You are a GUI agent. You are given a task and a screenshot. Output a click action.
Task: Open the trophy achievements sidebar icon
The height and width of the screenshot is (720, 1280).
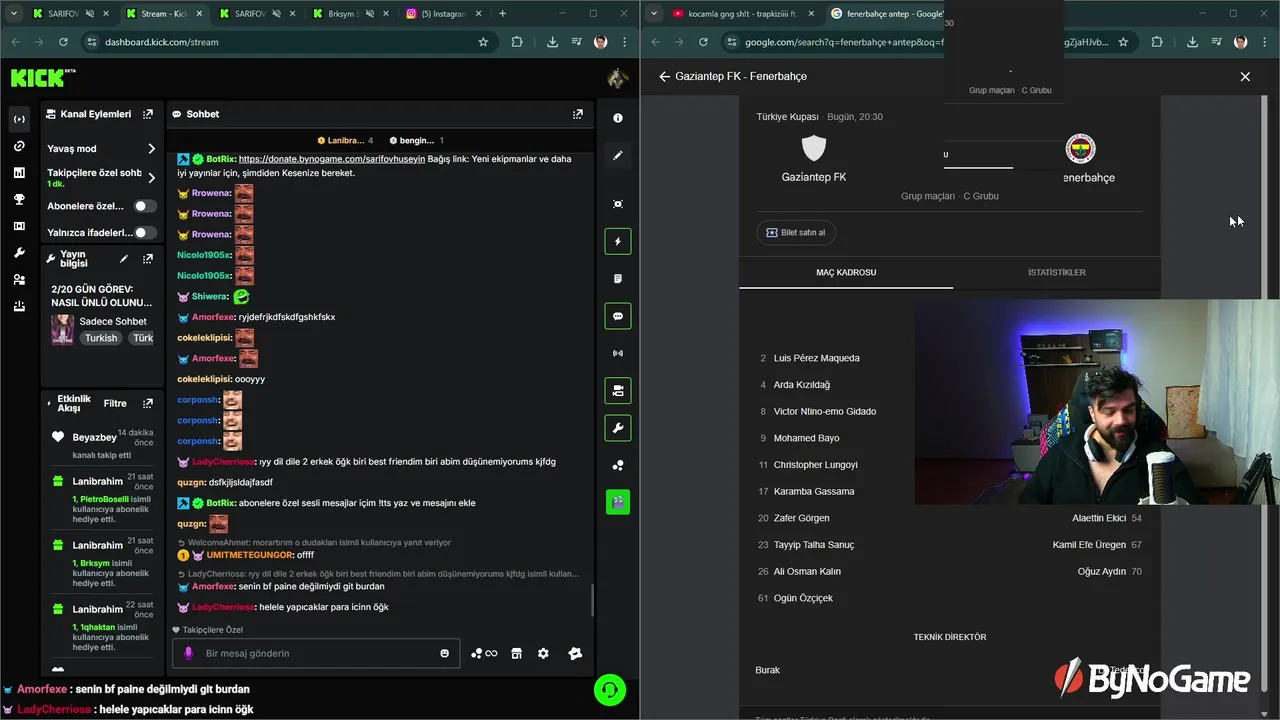coord(19,200)
